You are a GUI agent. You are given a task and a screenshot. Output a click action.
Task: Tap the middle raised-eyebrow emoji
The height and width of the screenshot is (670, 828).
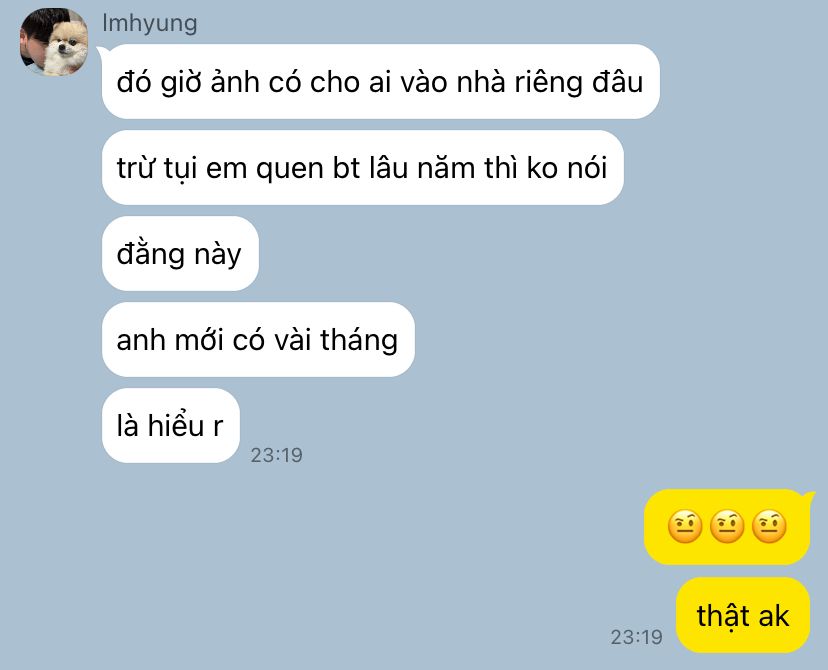(727, 526)
